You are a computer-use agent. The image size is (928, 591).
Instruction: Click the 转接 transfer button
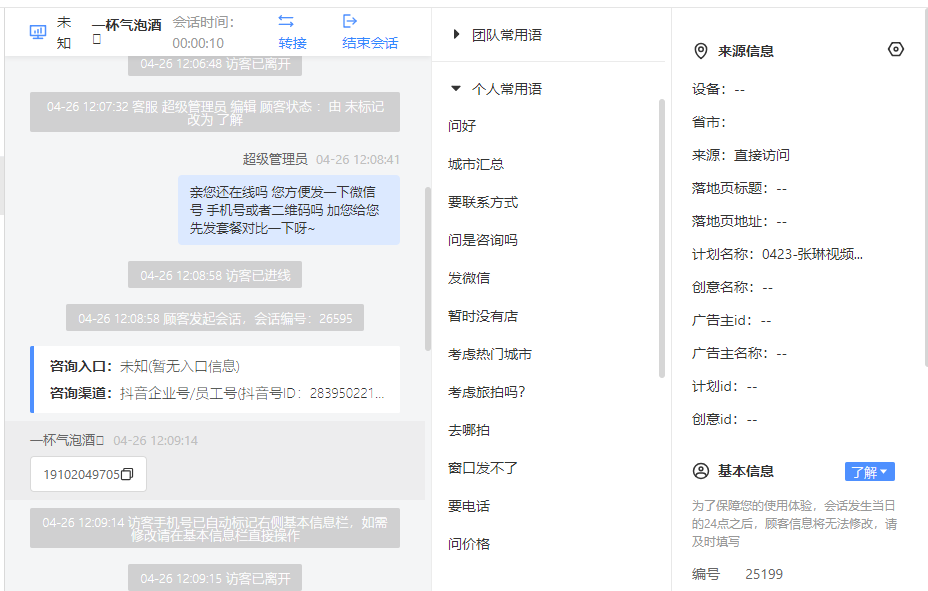tap(292, 43)
